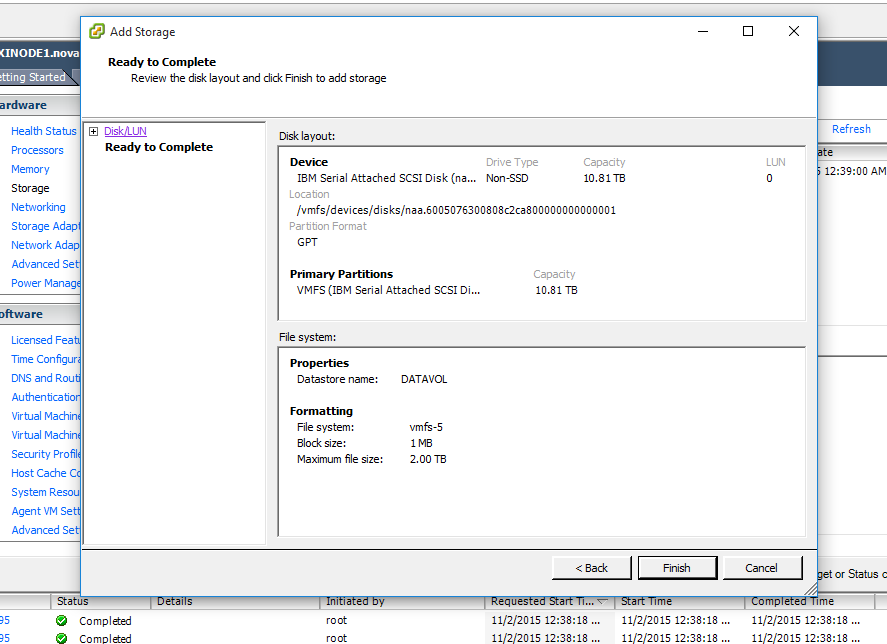Click the Finish button
The image size is (887, 644).
click(677, 568)
